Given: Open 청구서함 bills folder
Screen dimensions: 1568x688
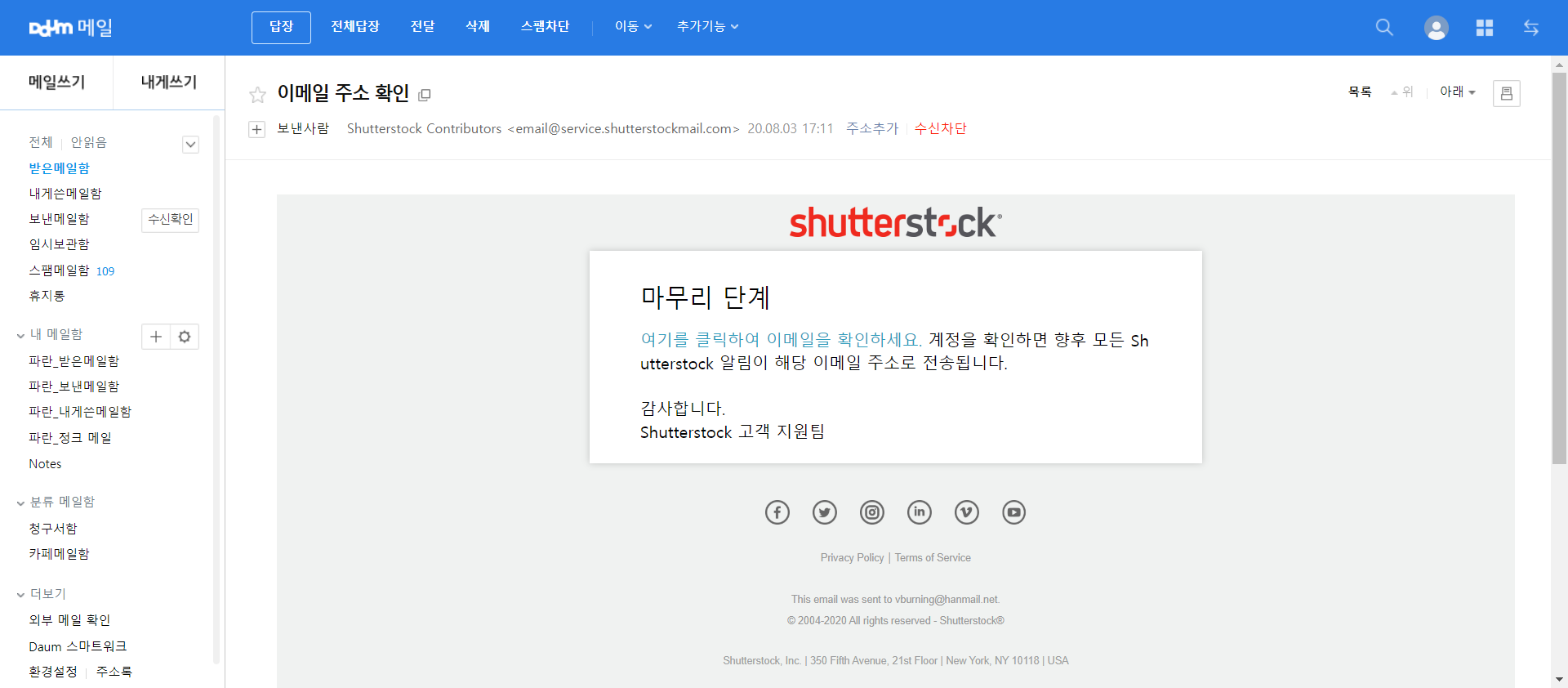Looking at the screenshot, I should (x=53, y=529).
